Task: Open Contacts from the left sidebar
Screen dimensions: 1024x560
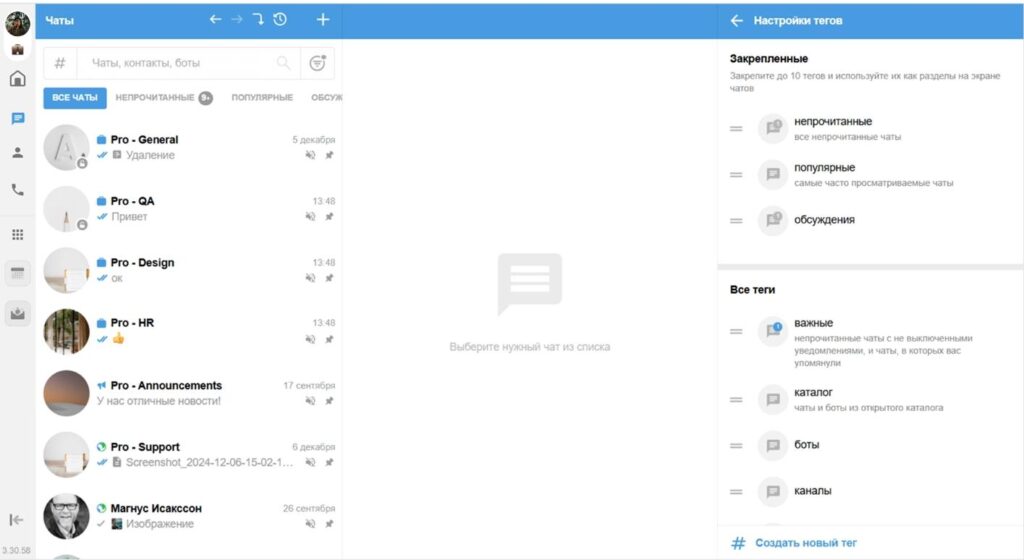Action: 17,153
